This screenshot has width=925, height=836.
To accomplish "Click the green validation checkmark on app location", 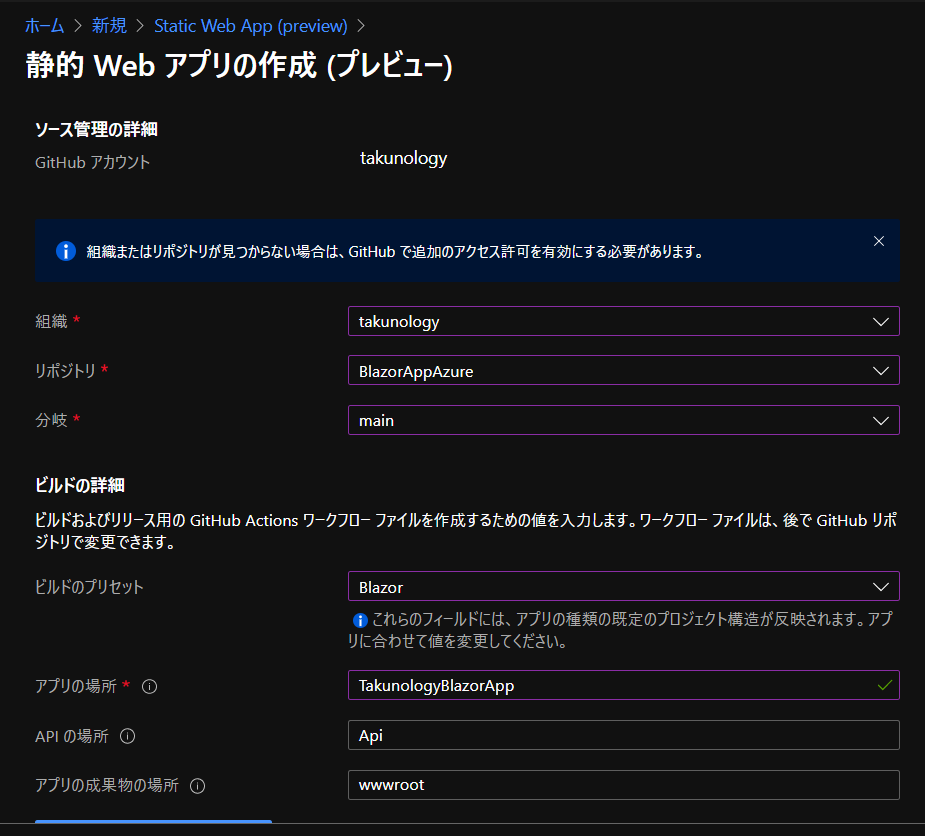I will click(x=884, y=685).
